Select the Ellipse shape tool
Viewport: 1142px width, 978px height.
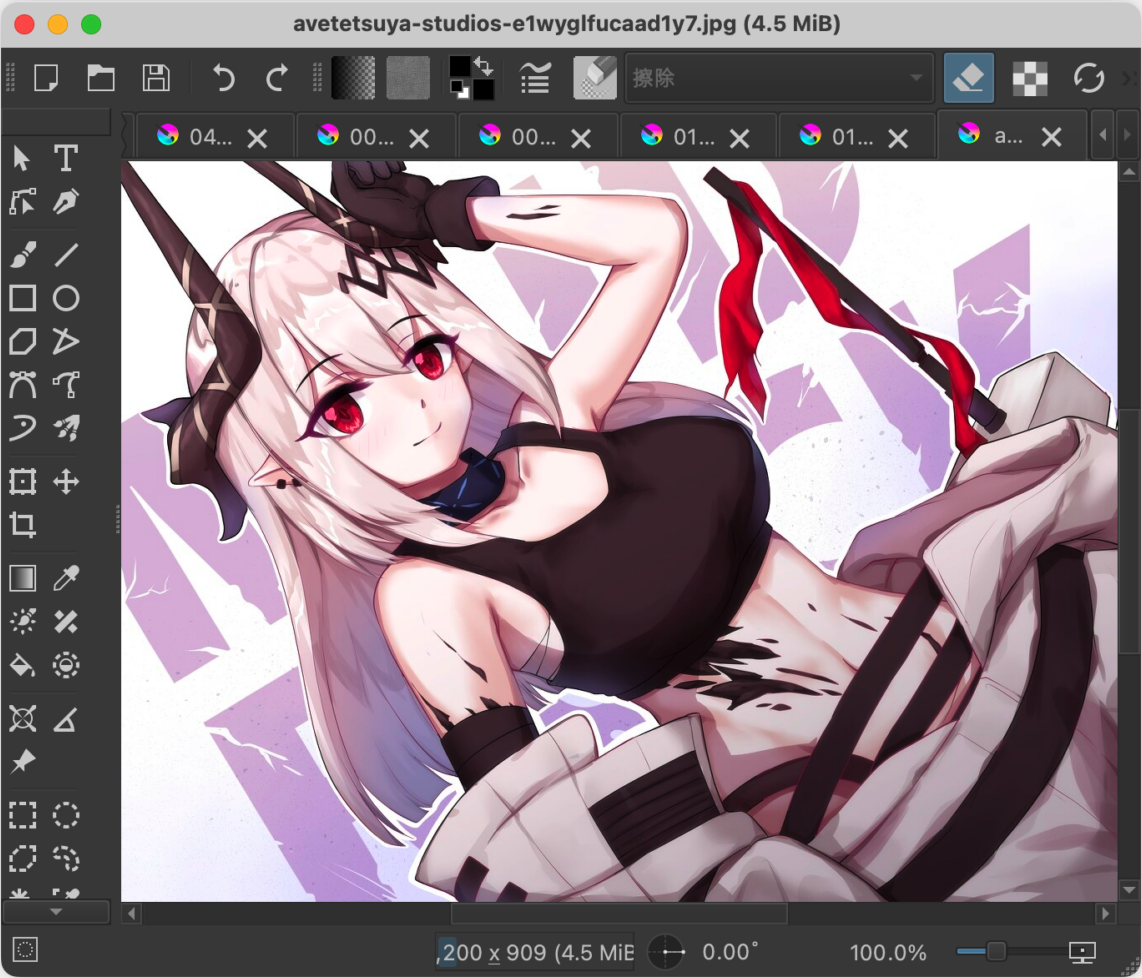(x=66, y=299)
